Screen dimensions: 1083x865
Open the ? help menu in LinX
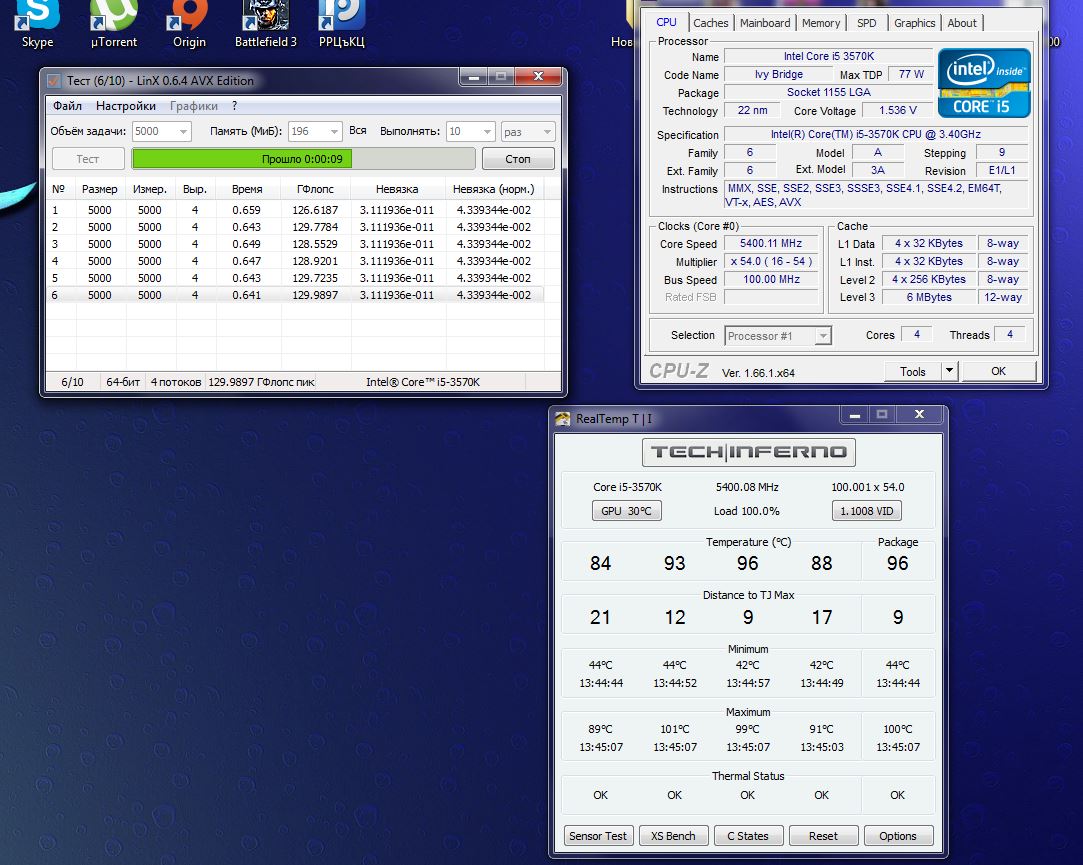point(235,106)
